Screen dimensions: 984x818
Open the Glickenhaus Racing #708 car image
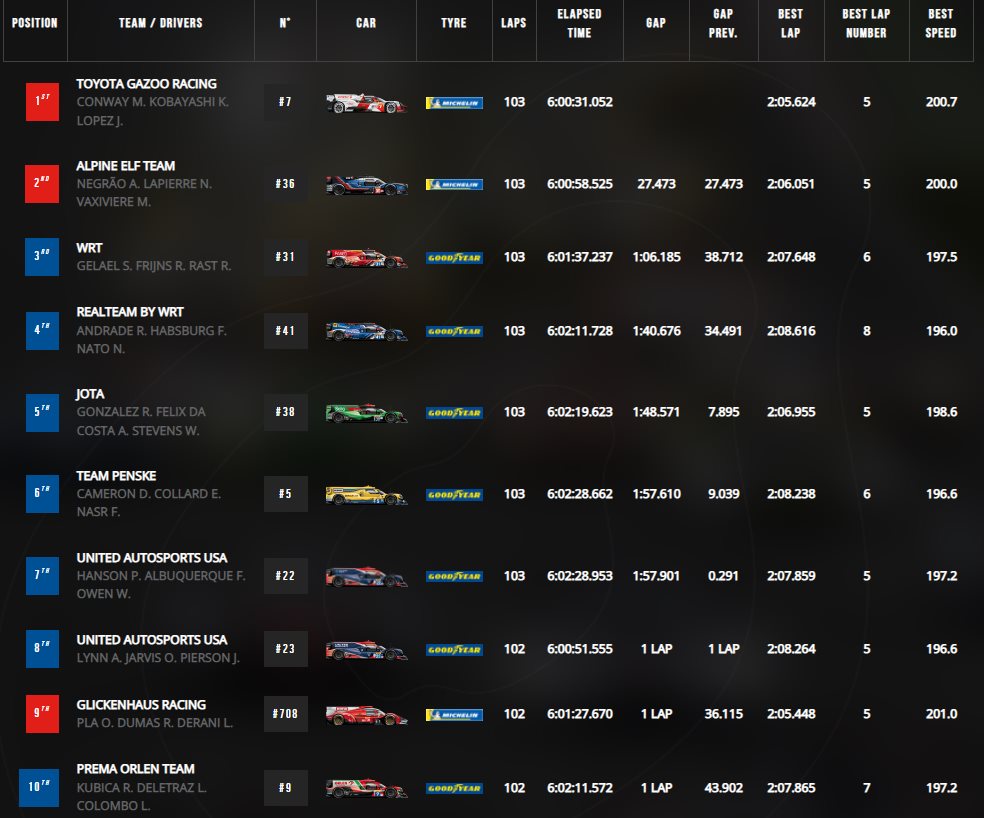coord(366,715)
